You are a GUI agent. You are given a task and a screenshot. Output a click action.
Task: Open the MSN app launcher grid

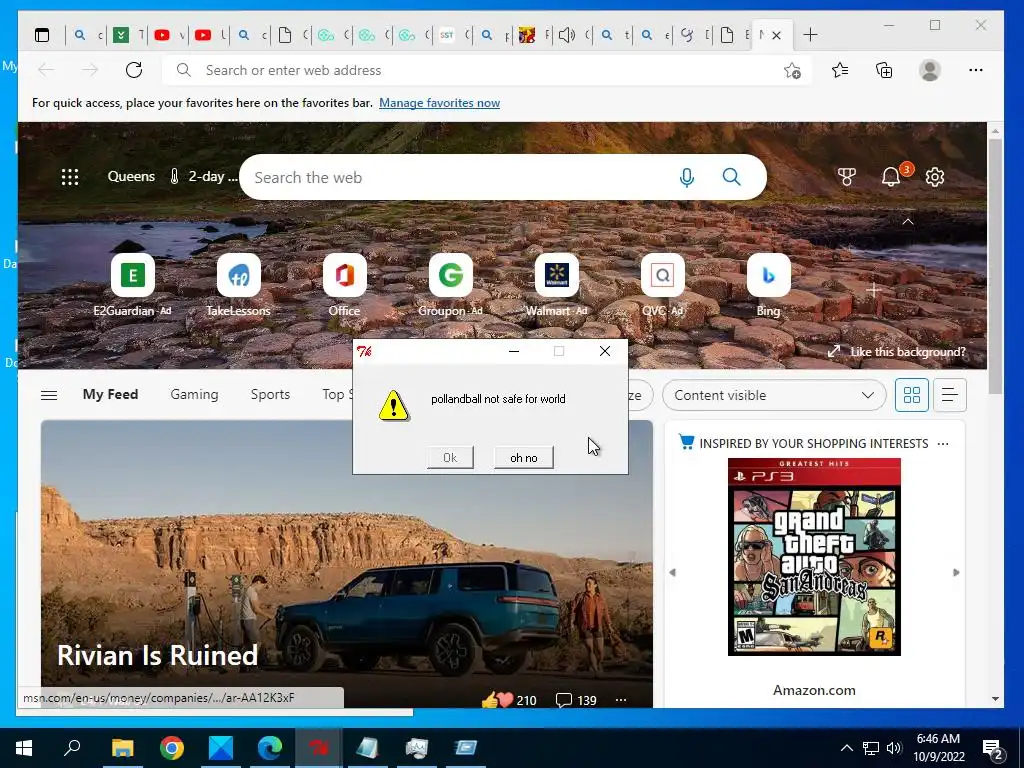pos(70,177)
